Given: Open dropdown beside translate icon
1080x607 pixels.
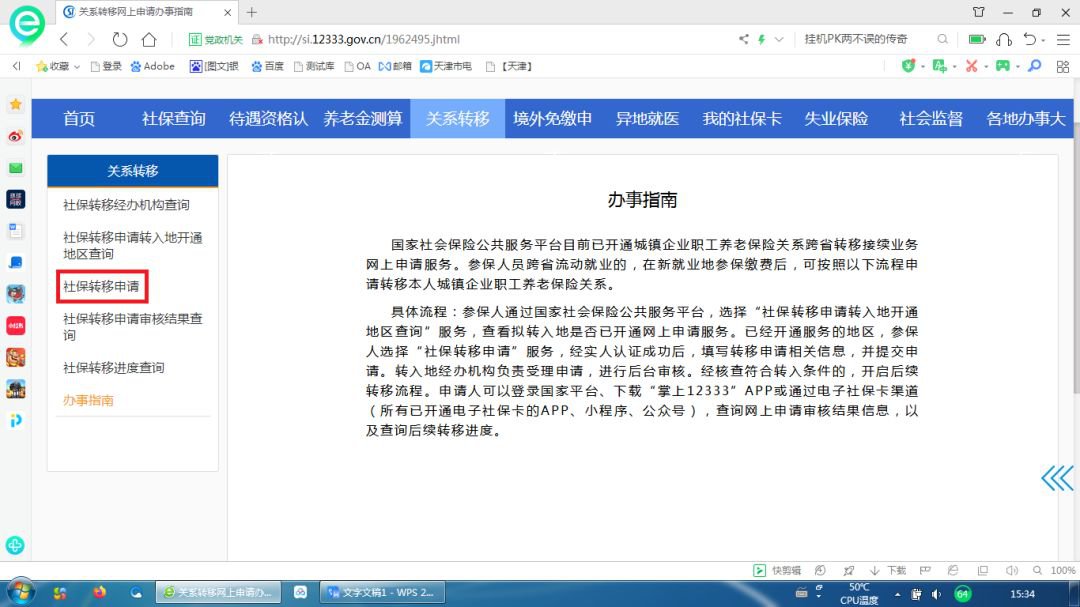Looking at the screenshot, I should point(955,67).
